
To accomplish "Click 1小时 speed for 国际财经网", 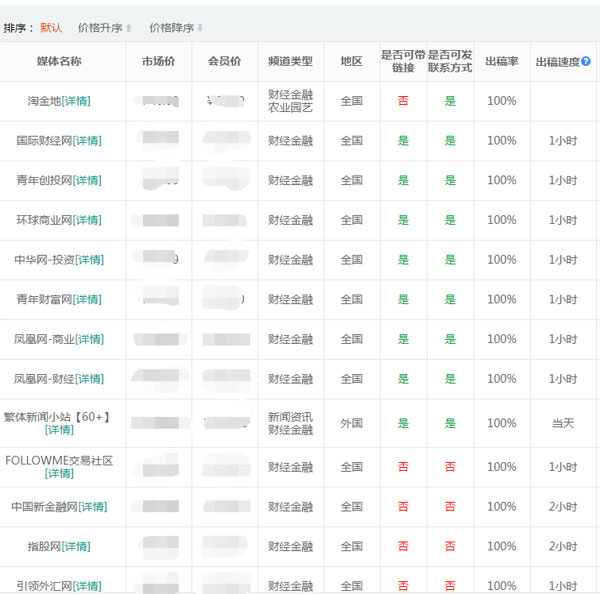I will point(563,141).
